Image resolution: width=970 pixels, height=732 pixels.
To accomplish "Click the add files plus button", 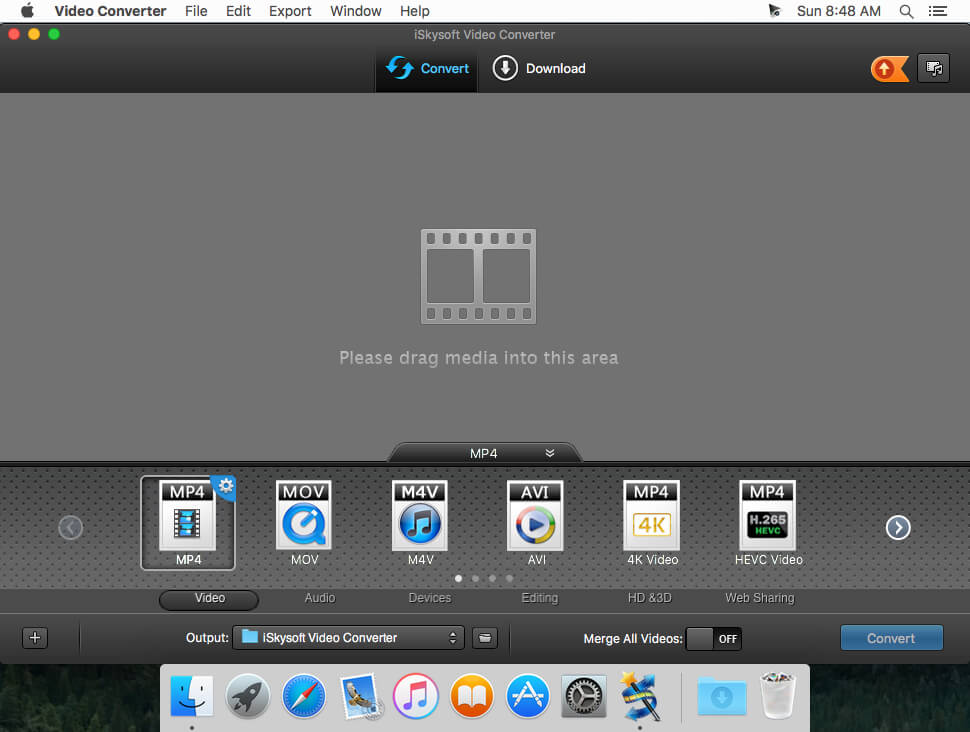I will [35, 637].
